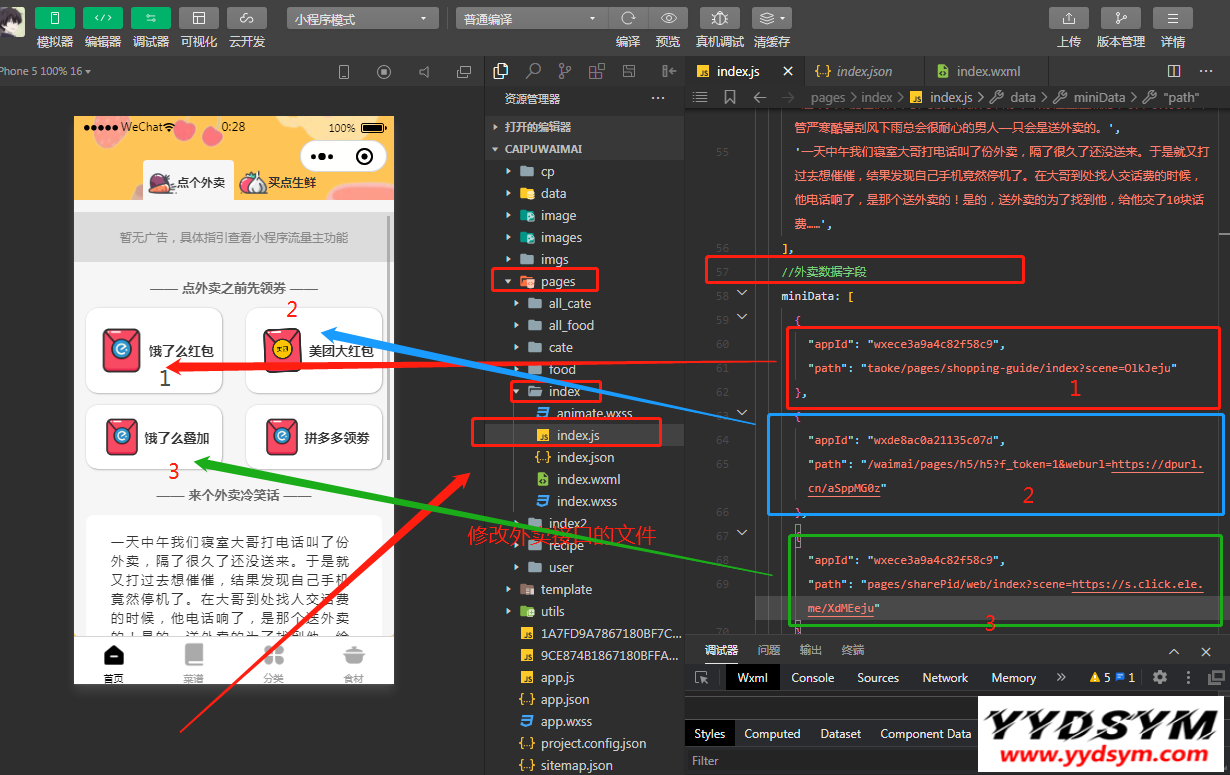Tap the 饿了么红包 button in simulator

155,350
